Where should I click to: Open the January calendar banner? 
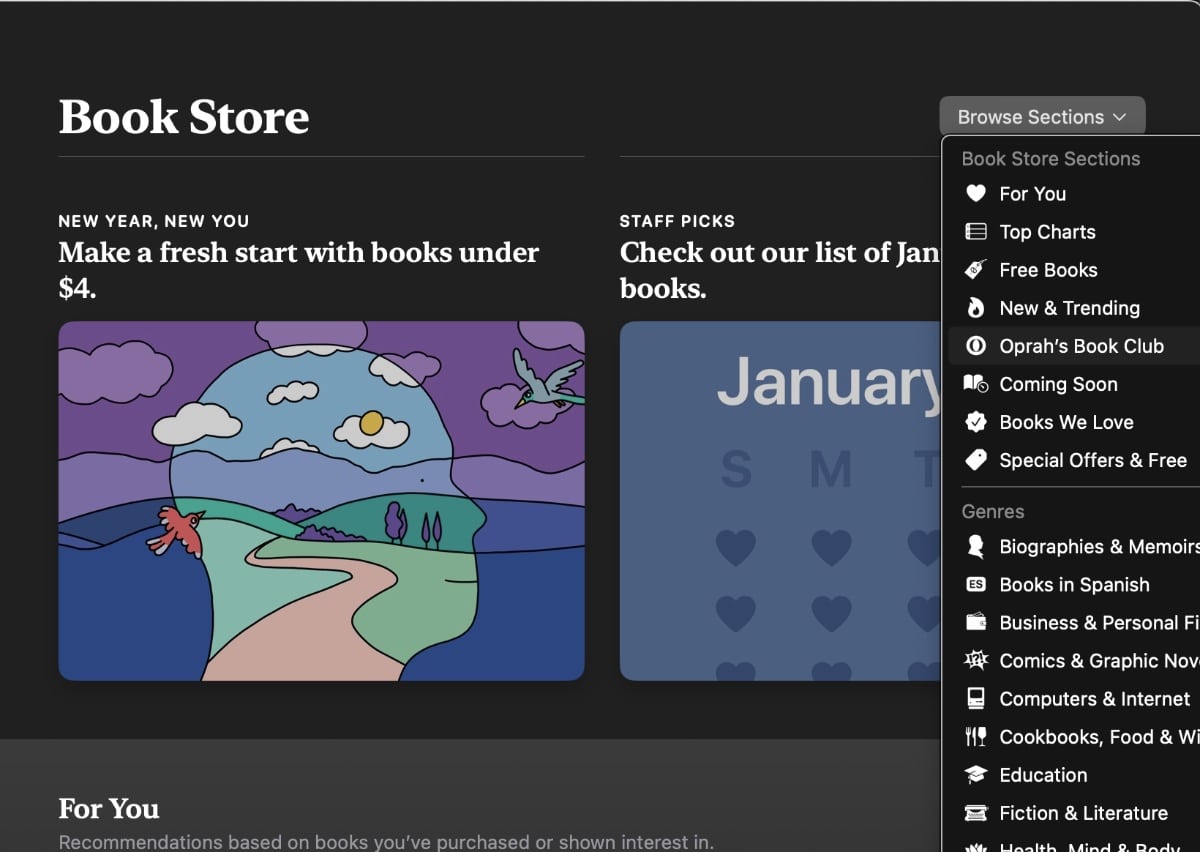tap(780, 500)
